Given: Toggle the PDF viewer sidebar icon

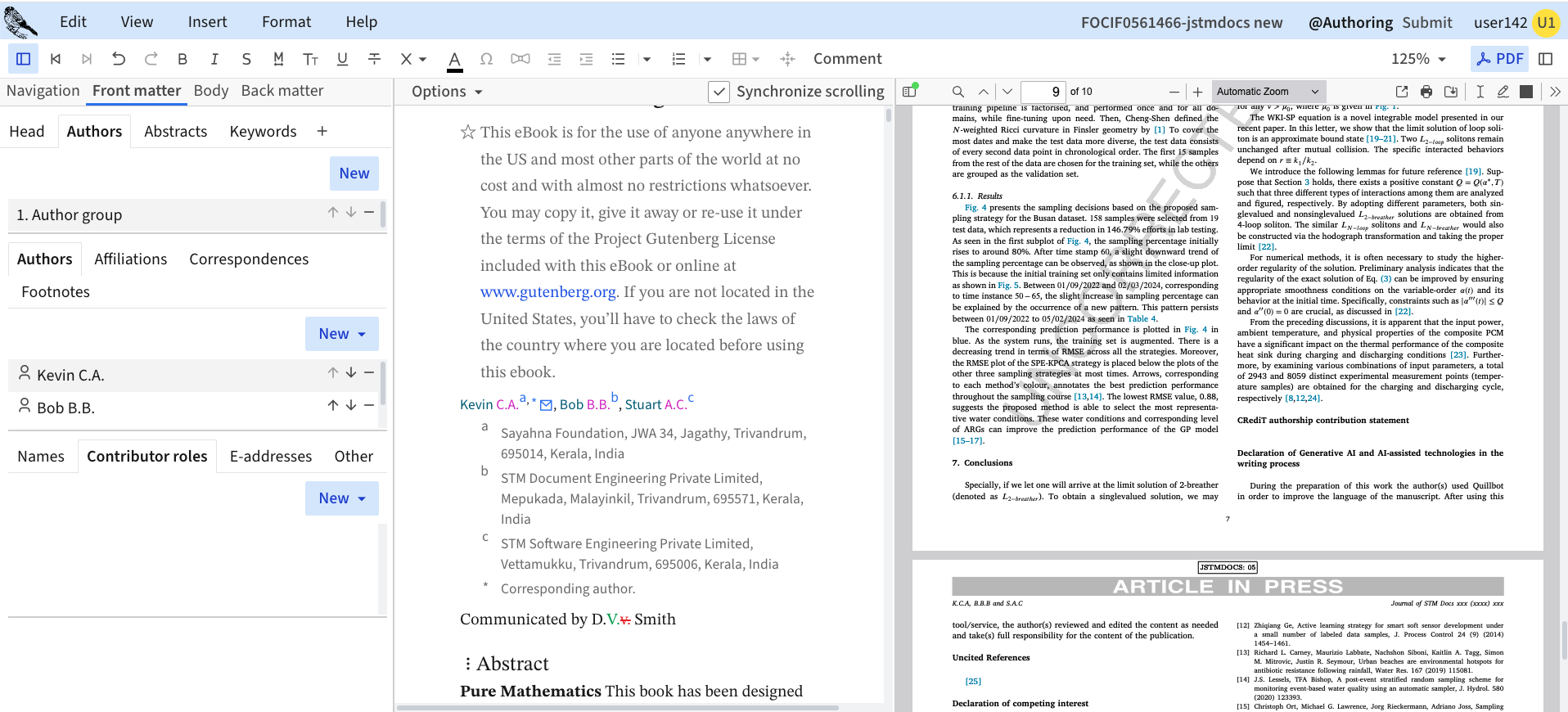Looking at the screenshot, I should coord(909,92).
